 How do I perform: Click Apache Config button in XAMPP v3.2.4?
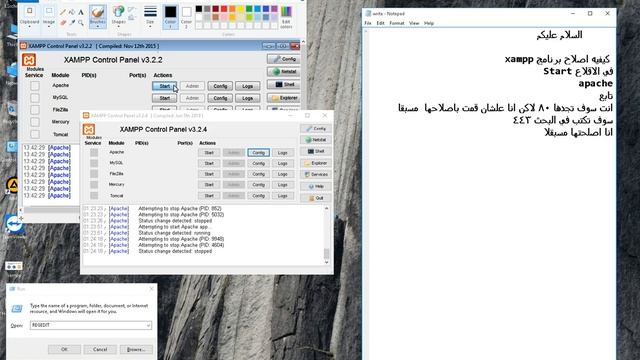(258, 153)
